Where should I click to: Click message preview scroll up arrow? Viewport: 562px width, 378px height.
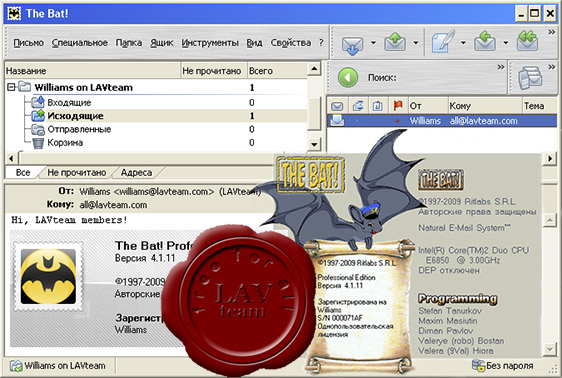click(549, 220)
